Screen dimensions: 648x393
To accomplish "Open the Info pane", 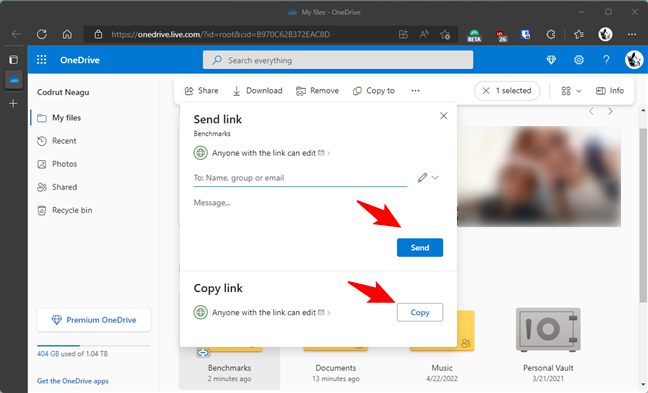I will tap(610, 91).
